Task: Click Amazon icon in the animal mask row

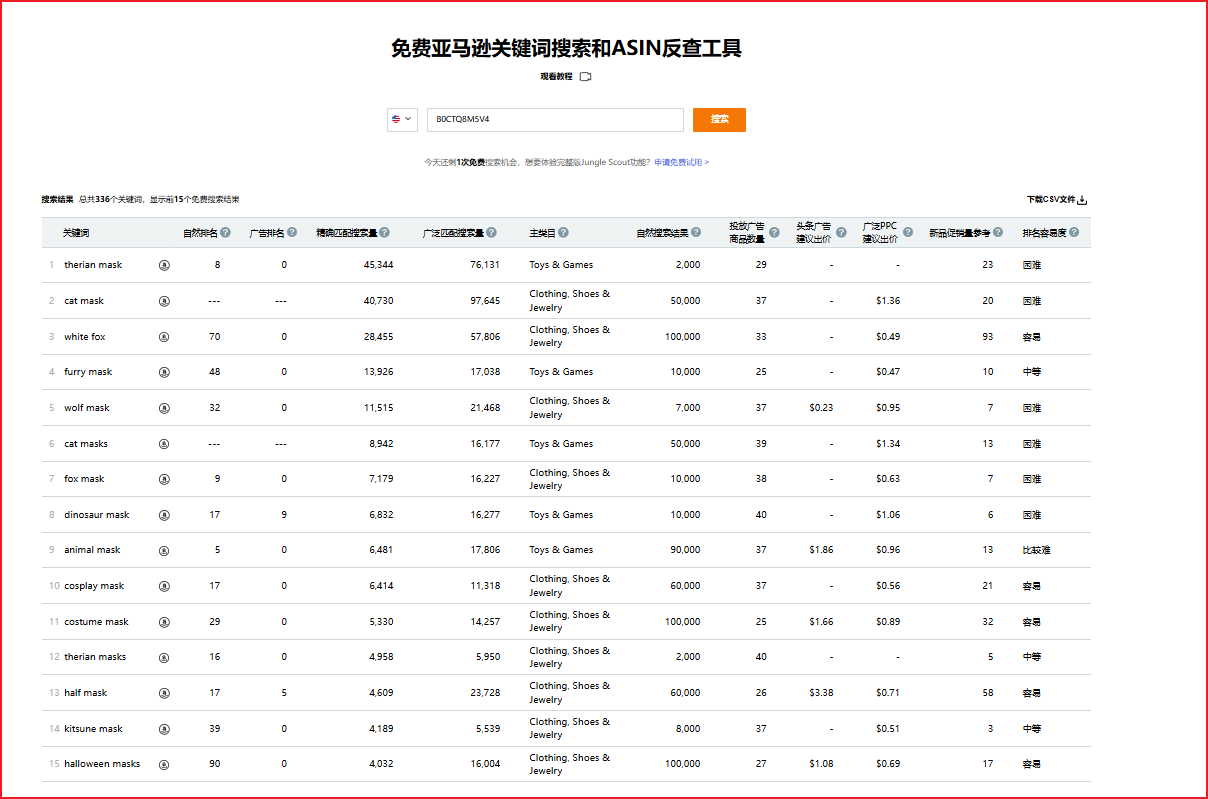Action: [164, 550]
